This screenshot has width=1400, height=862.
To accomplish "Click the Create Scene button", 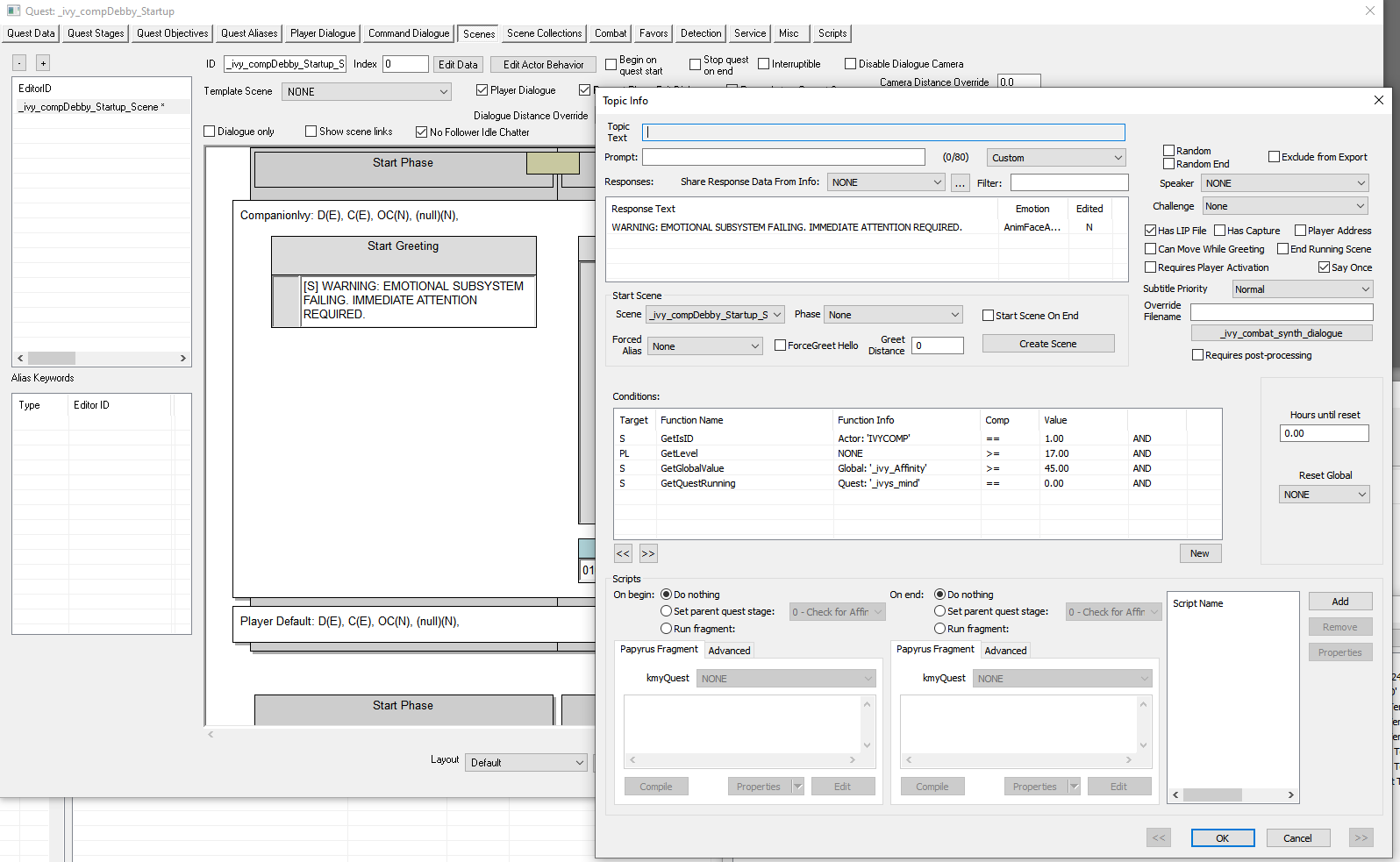I will (x=1048, y=344).
